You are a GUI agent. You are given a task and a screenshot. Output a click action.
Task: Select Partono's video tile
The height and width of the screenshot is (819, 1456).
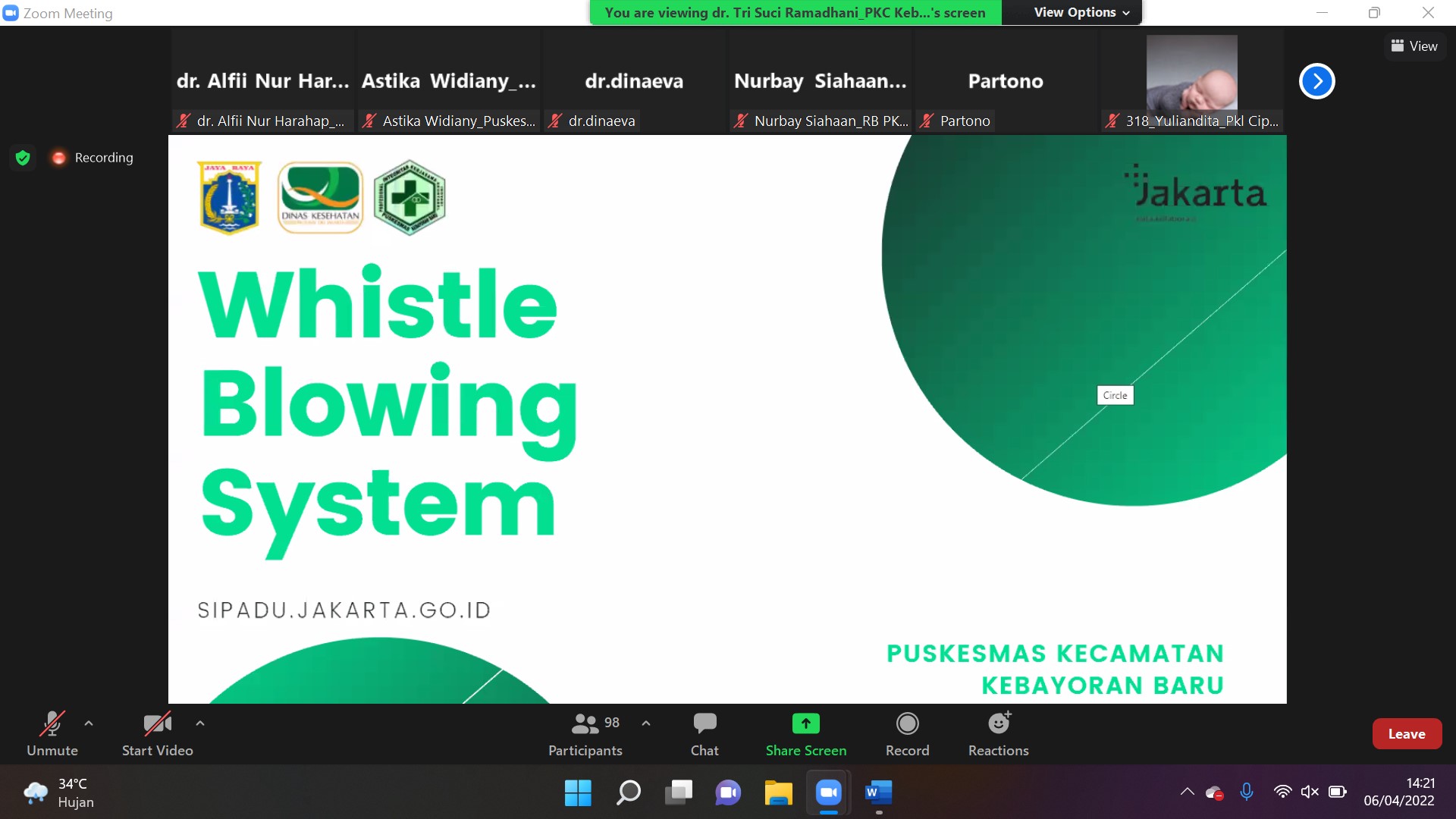pos(1006,81)
